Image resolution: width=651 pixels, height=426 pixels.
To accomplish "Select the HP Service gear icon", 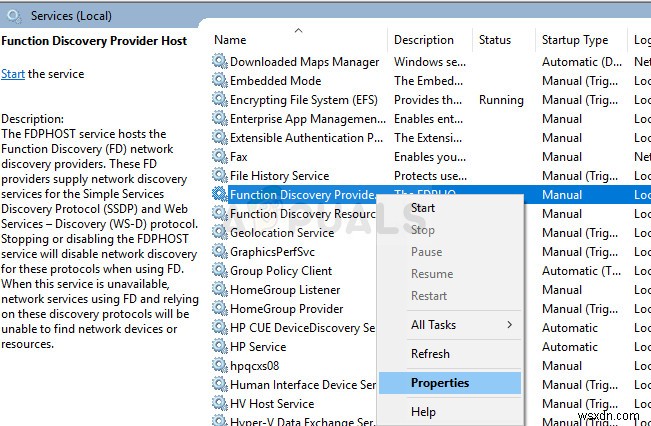I will click(220, 347).
